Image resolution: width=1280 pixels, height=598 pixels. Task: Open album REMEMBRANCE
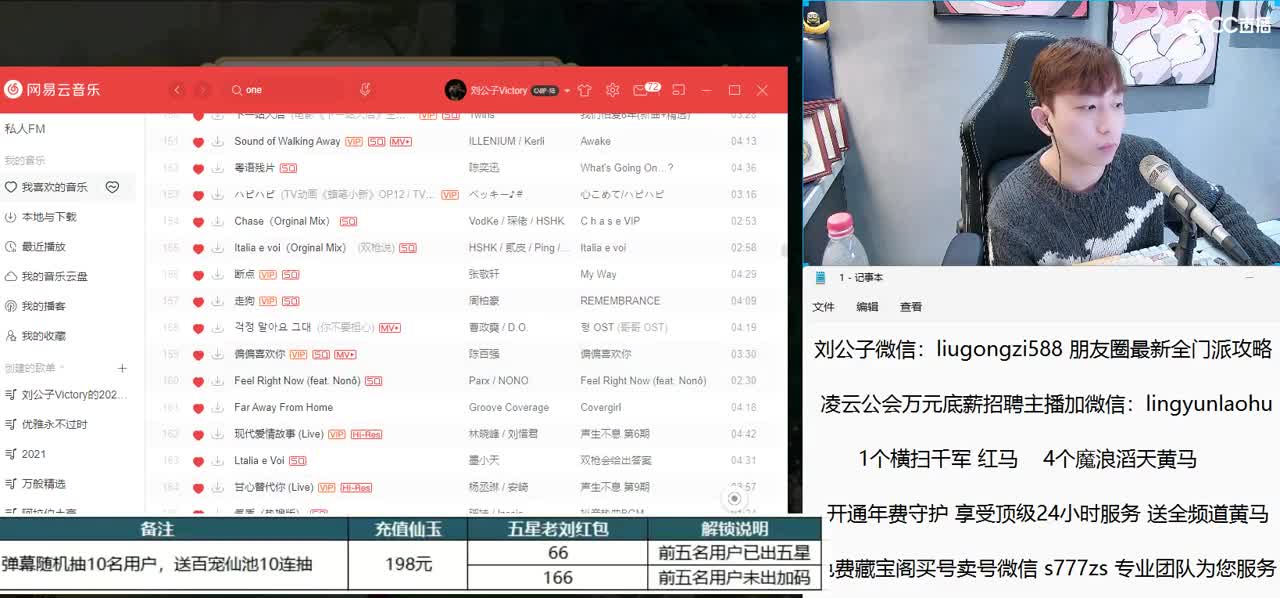coord(620,301)
